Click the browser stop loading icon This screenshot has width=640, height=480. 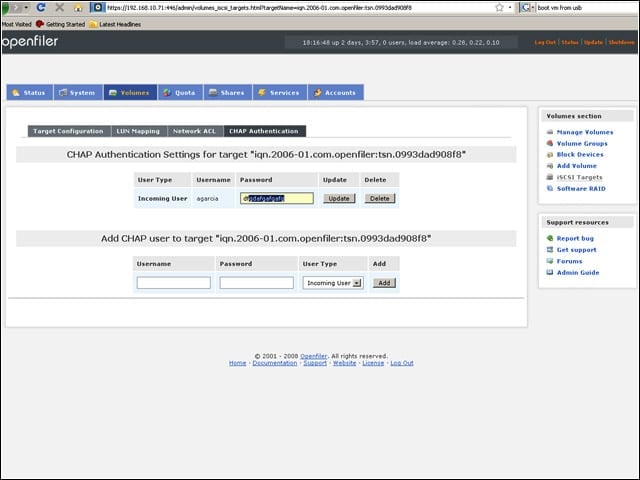click(x=60, y=7)
